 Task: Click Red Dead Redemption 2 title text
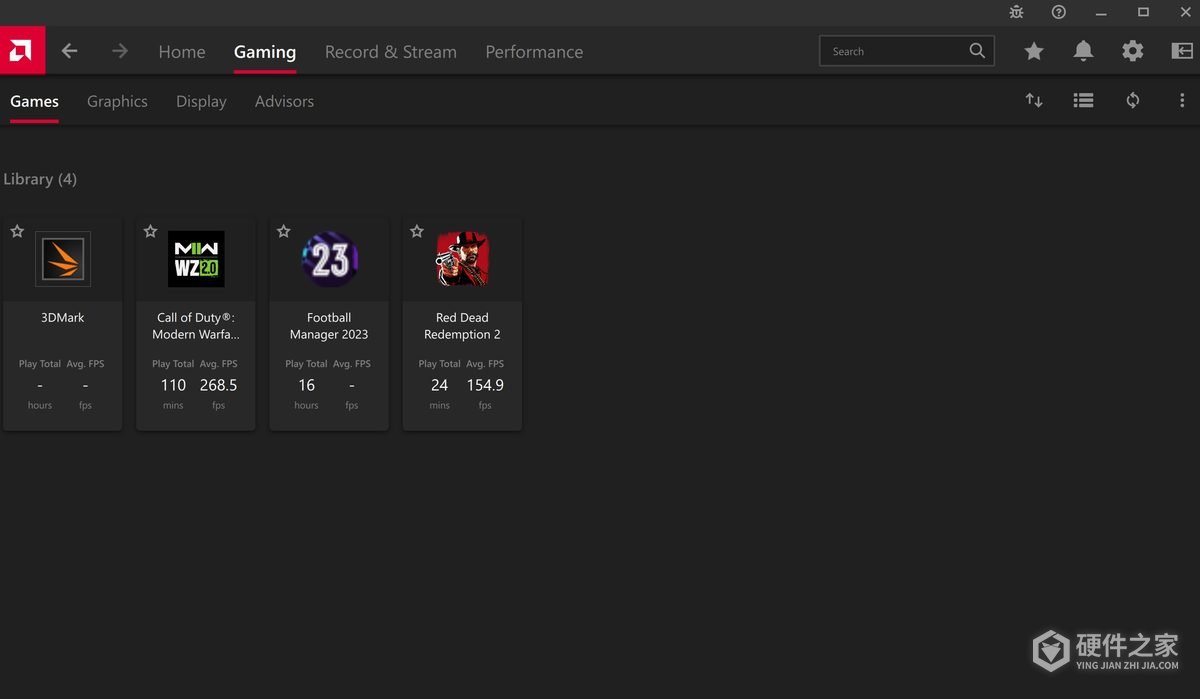[x=462, y=326]
